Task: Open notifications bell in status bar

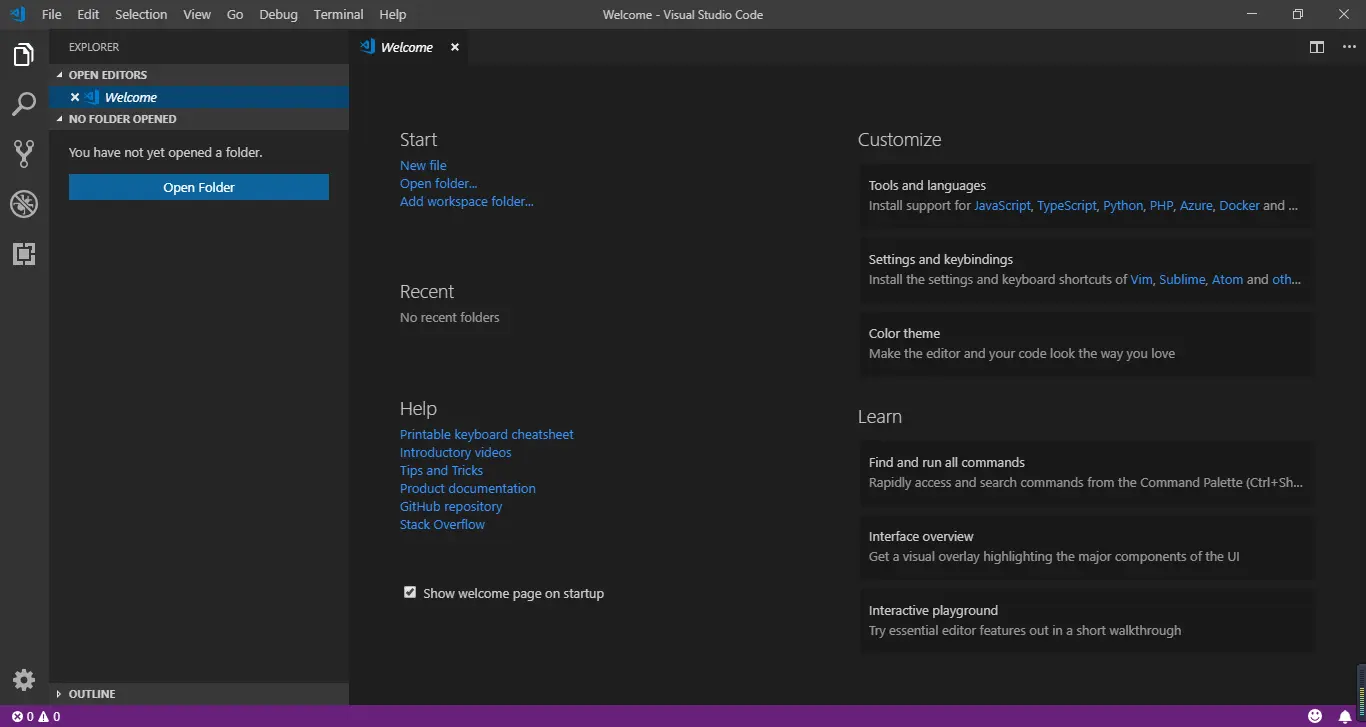Action: (x=1345, y=716)
